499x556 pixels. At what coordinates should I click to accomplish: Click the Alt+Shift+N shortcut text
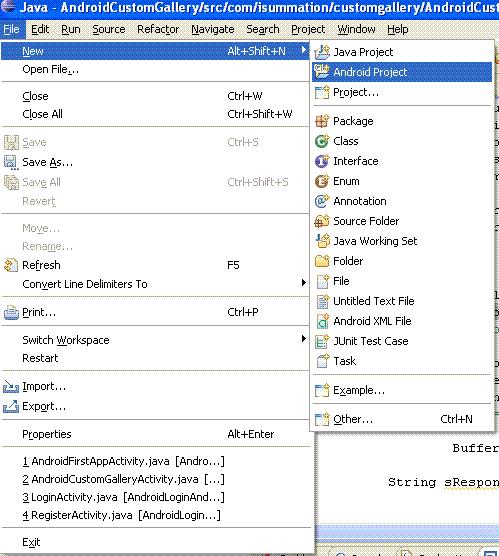pos(256,51)
